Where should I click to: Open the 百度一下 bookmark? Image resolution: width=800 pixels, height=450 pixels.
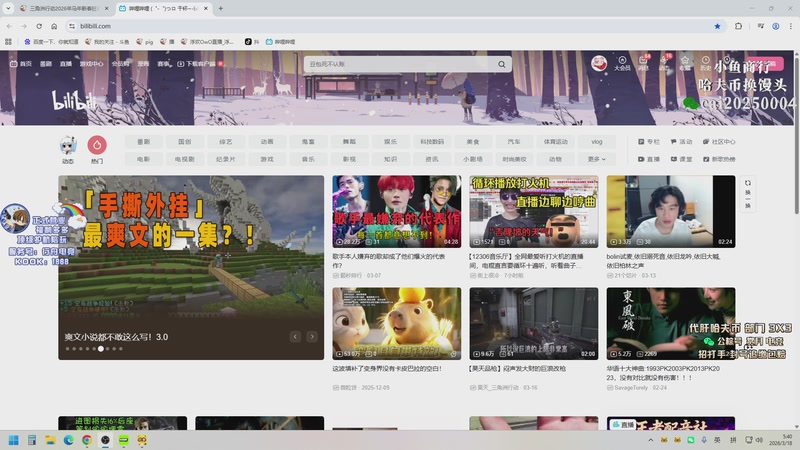click(51, 42)
